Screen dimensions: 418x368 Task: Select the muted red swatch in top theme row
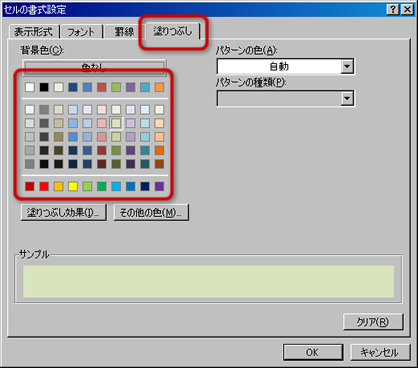102,87
